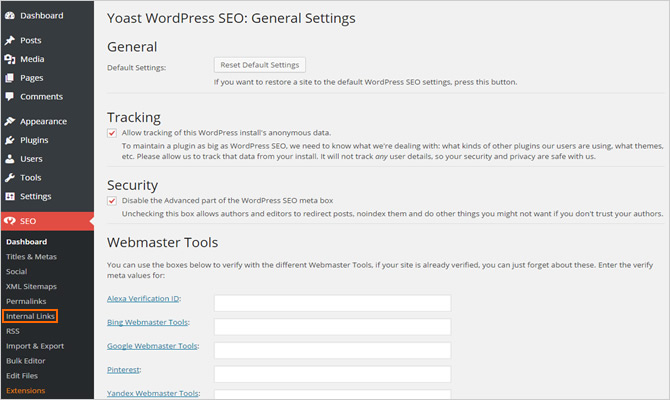670x400 pixels.
Task: Open the Appearance menu
Action: pyautogui.click(x=44, y=122)
